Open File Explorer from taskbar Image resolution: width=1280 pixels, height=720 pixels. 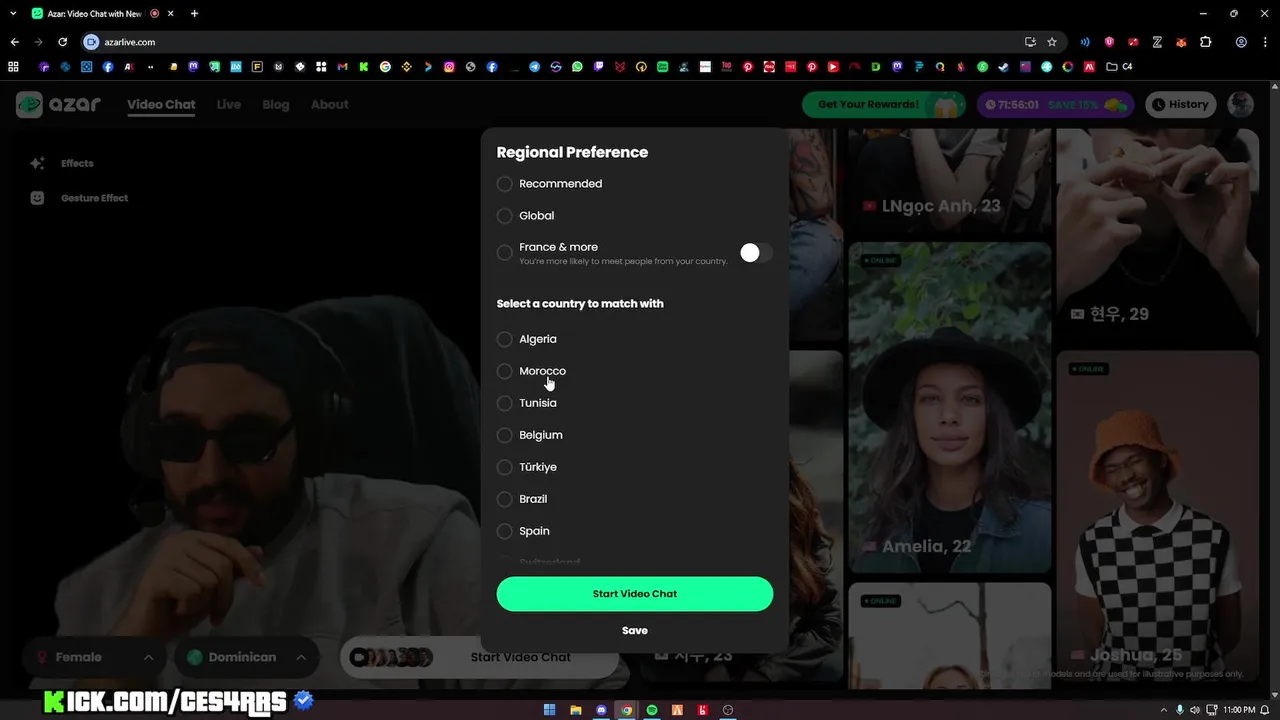click(575, 710)
